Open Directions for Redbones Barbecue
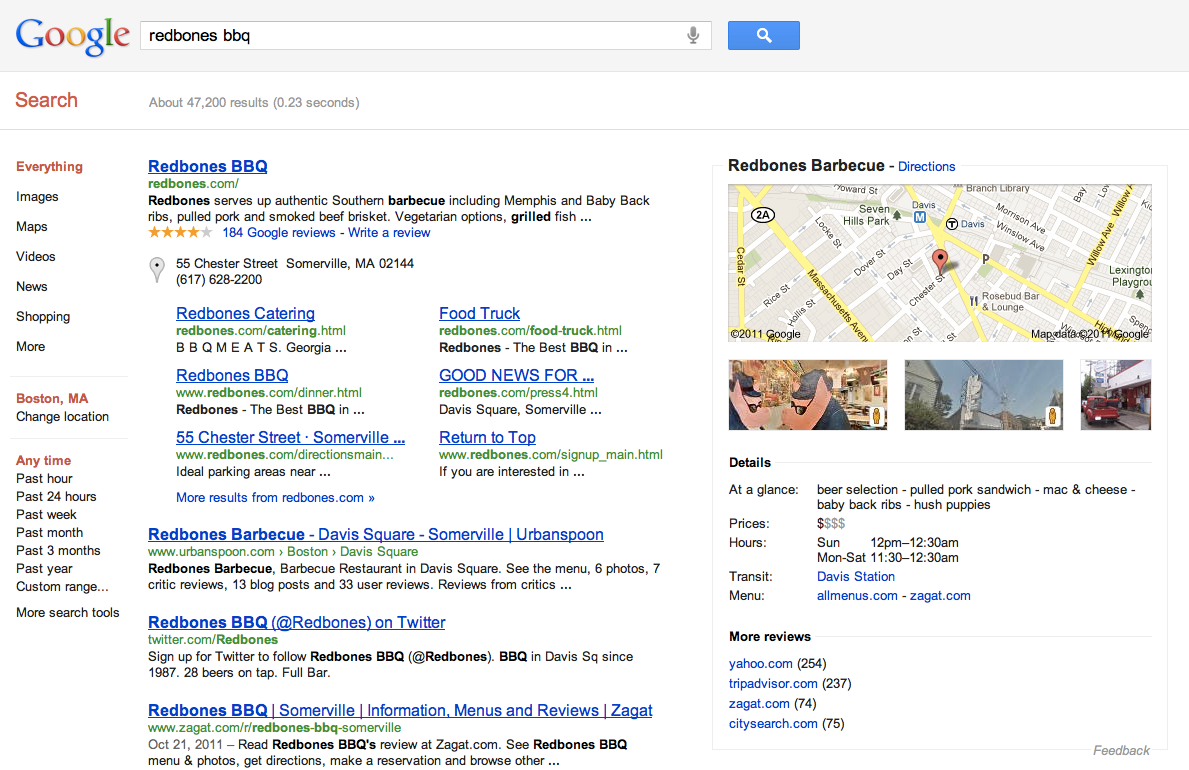1189x770 pixels. pos(926,167)
